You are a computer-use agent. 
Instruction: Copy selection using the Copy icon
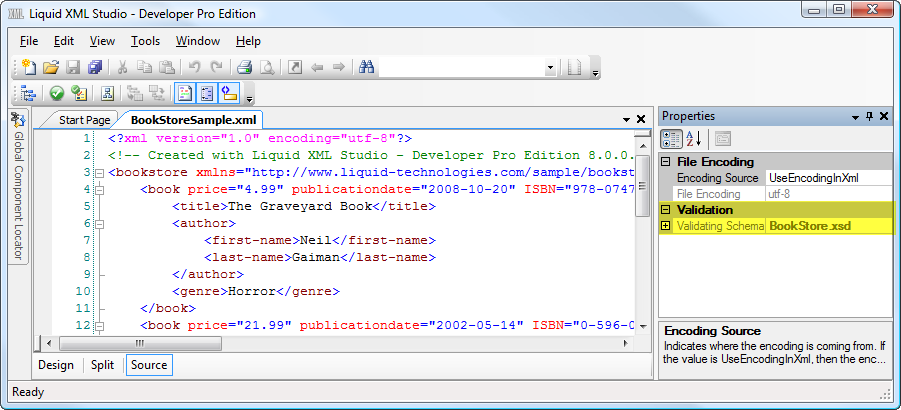(x=144, y=68)
